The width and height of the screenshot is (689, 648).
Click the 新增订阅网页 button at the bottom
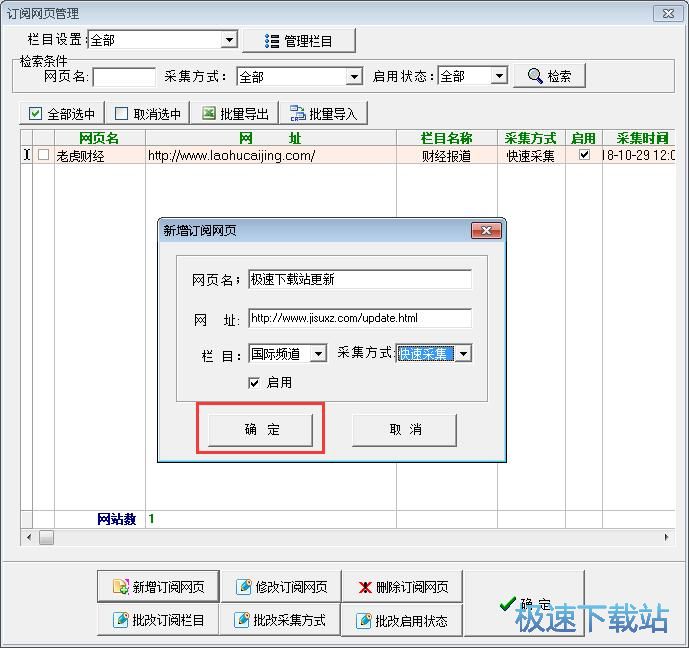point(158,586)
